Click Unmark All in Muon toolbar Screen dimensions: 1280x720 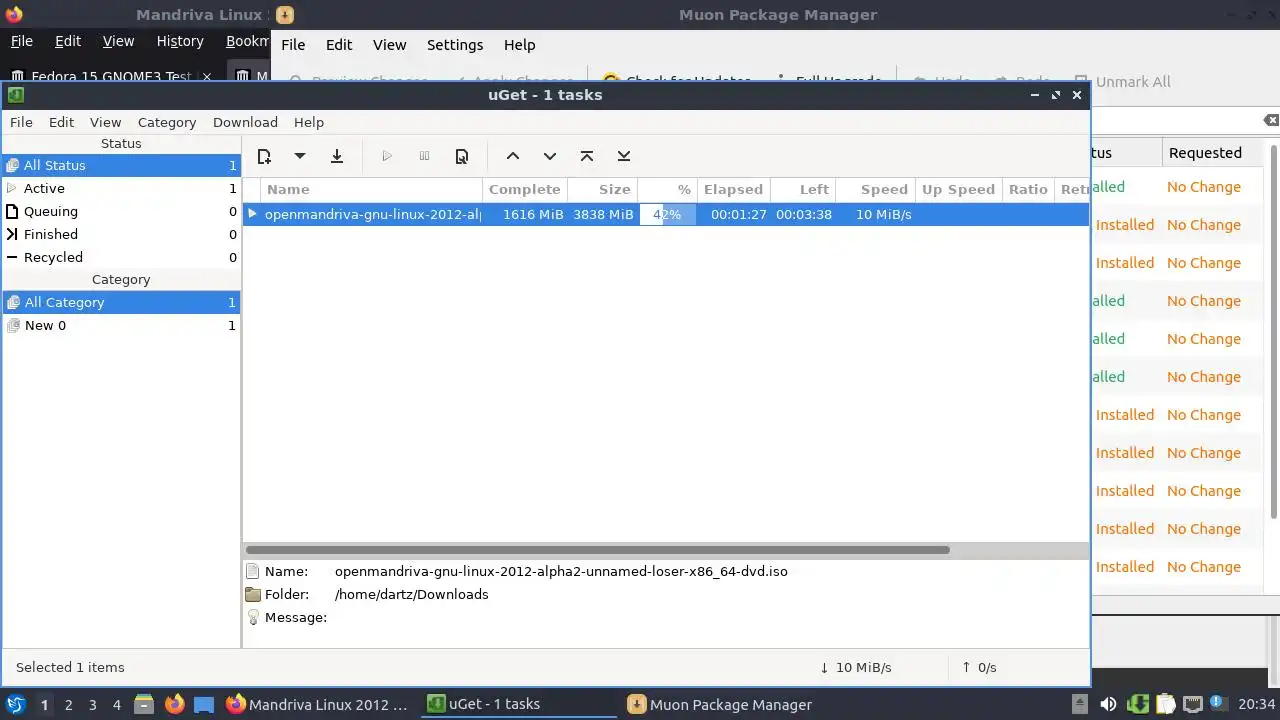point(1122,82)
